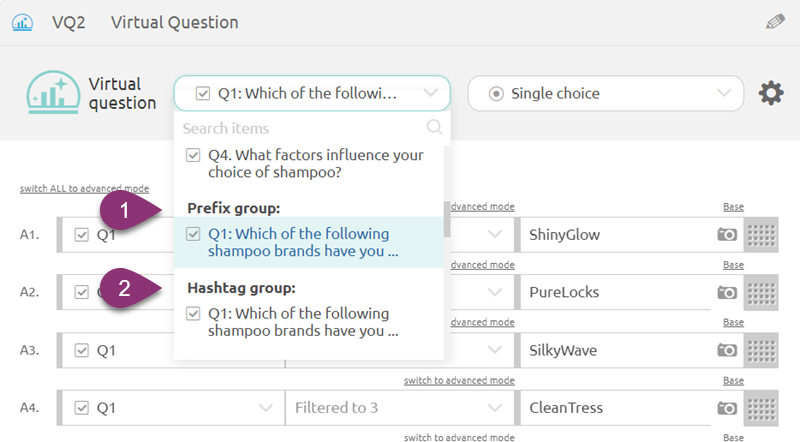The image size is (800, 442).
Task: Toggle the Q1 checkbox in row A3
Action: (82, 350)
